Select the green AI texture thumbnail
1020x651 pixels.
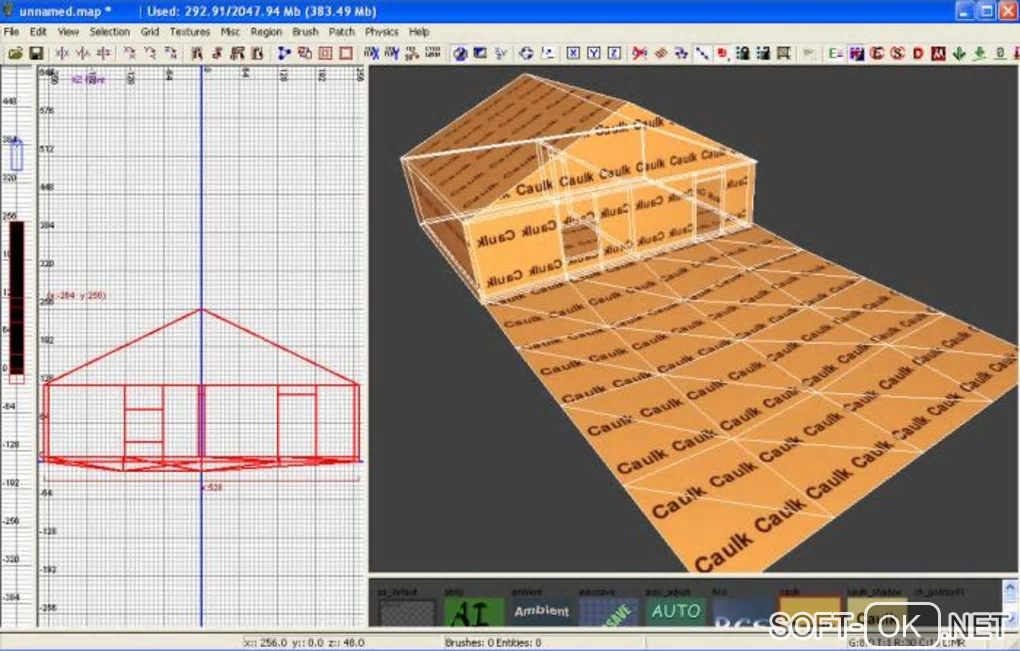474,612
